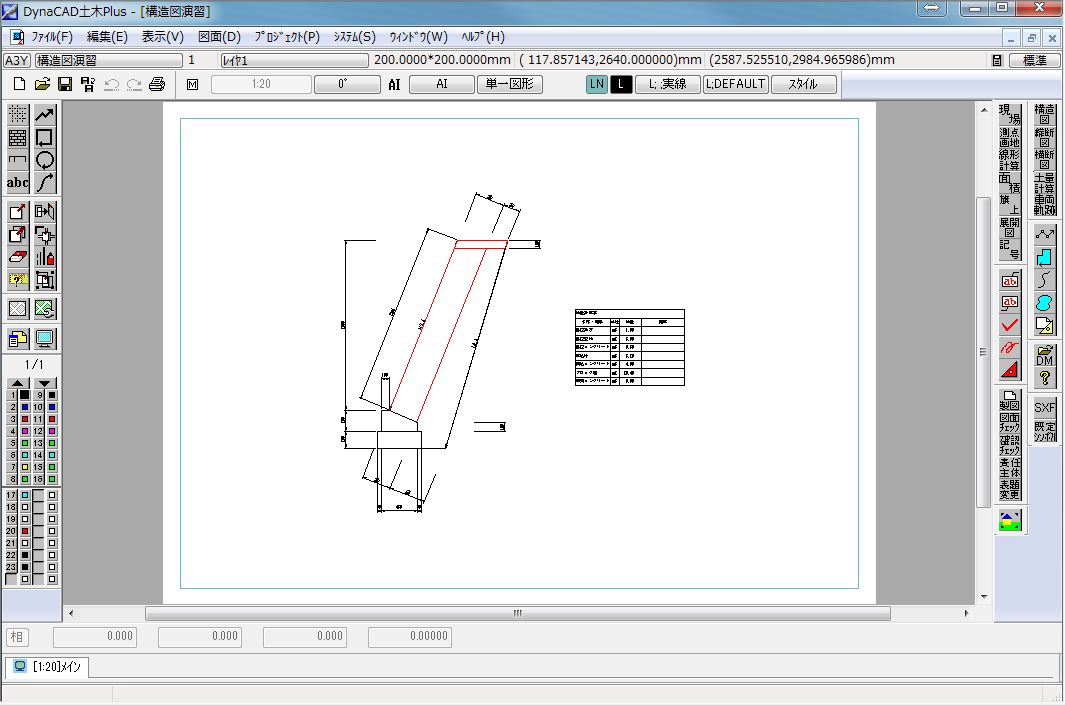This screenshot has height=705, width=1065.
Task: Click the SXF button
Action: [1045, 408]
